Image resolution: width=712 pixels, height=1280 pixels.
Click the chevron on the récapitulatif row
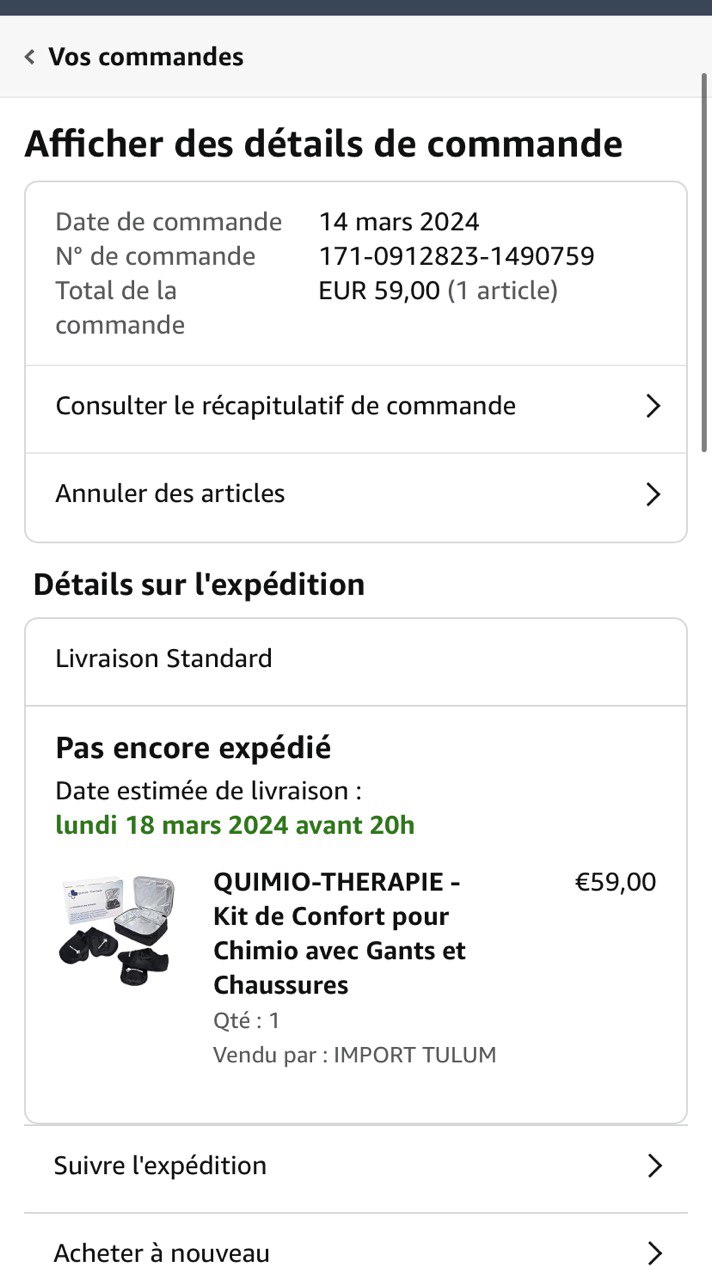click(653, 406)
